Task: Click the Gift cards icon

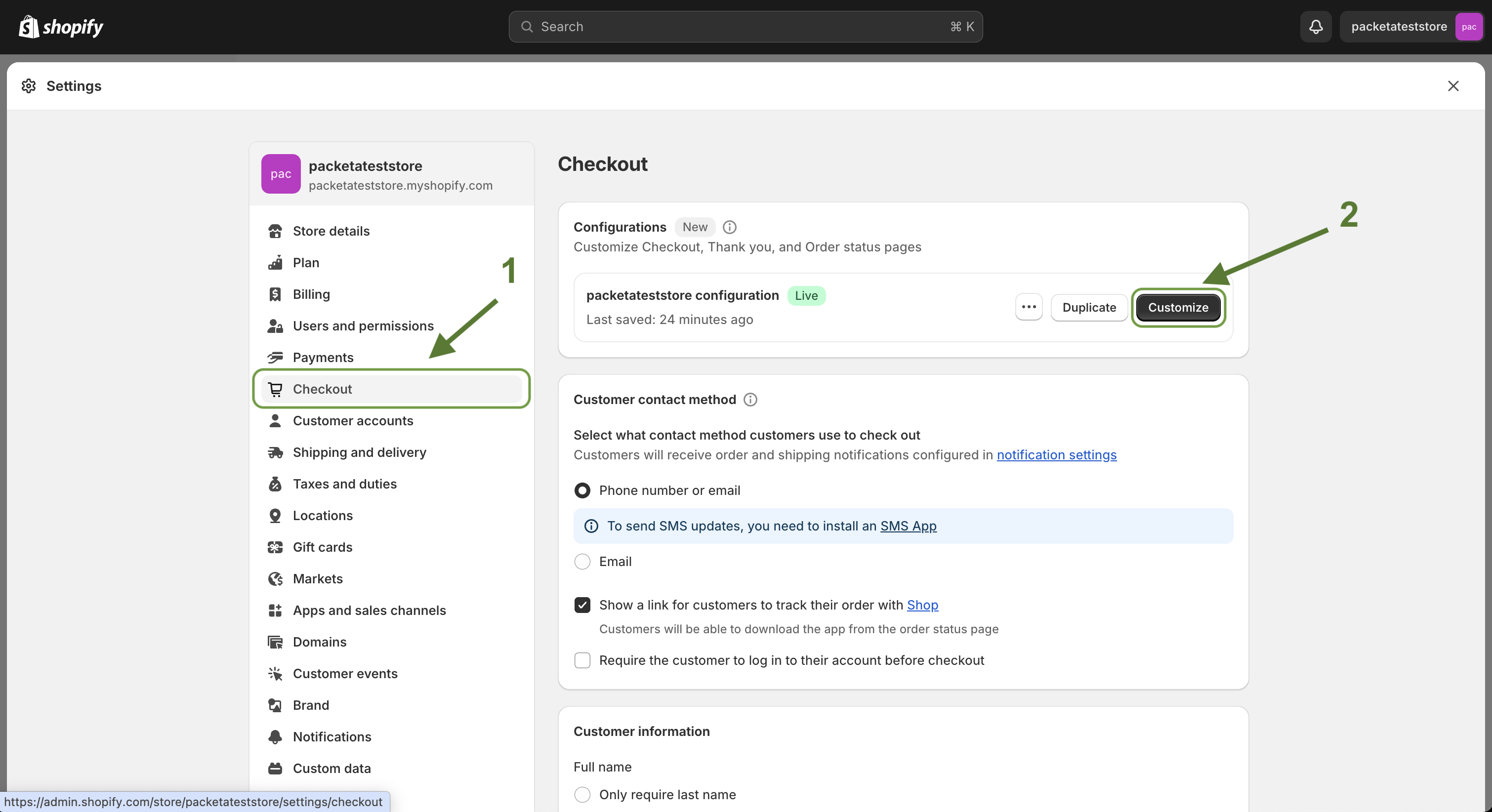Action: coord(275,547)
